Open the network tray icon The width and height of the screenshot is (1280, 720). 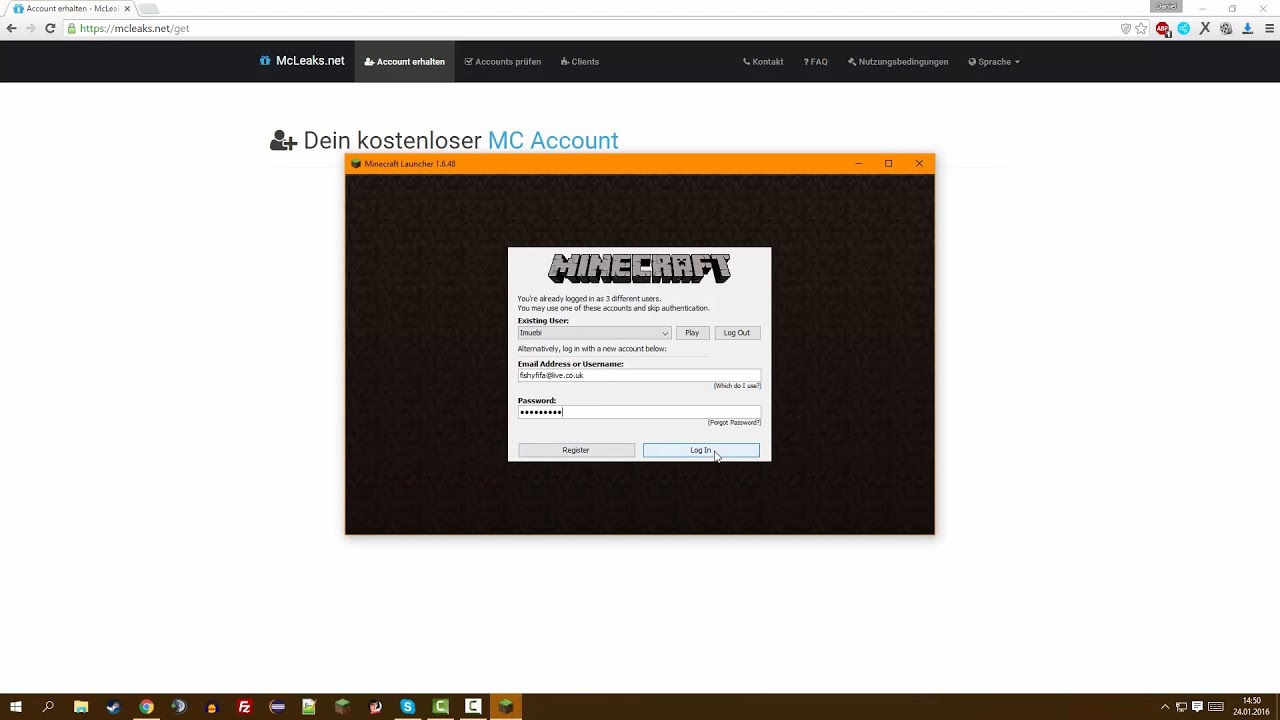(1181, 707)
